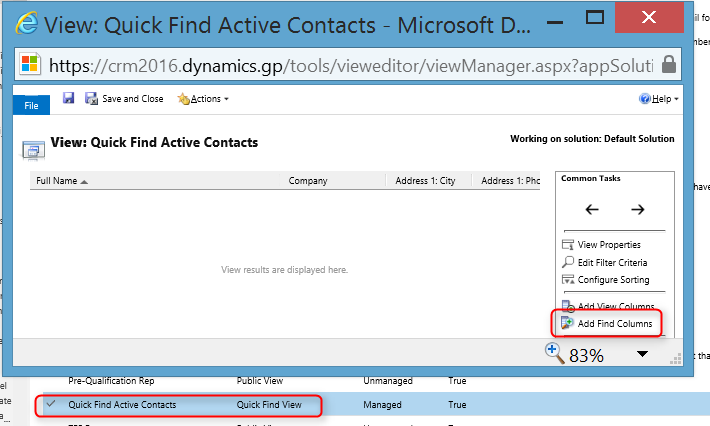Toggle checkmark on Quick Find Active Contacts row
Screen dimensions: 710x426
51,404
